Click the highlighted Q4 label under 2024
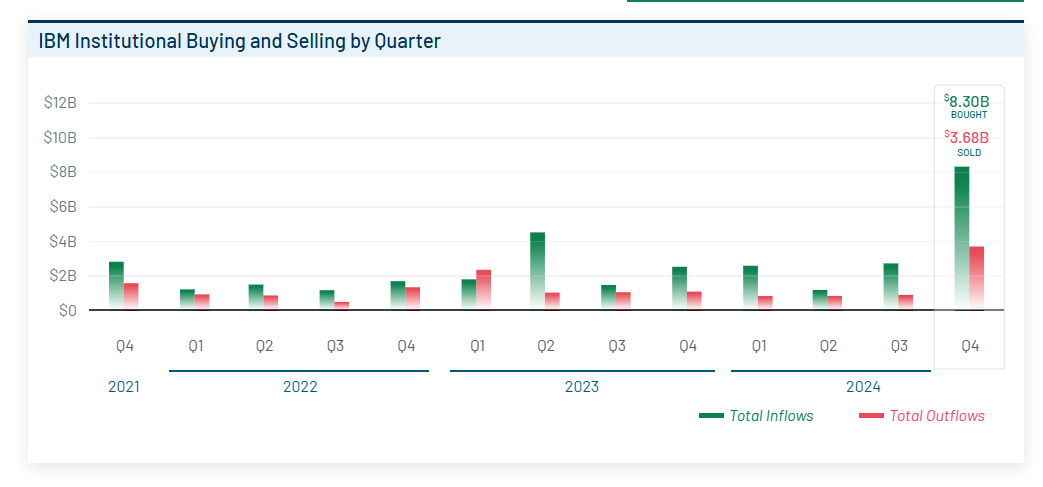1043x487 pixels. (x=970, y=347)
